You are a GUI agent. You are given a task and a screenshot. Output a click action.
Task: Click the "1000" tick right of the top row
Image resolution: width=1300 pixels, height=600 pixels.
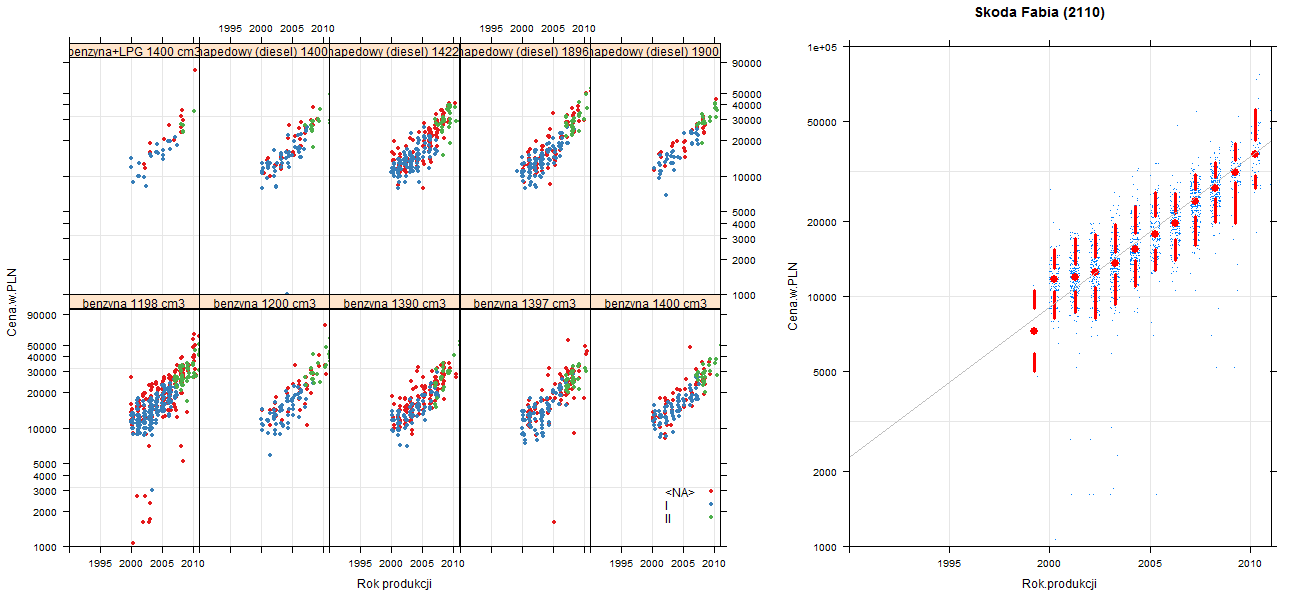click(x=745, y=296)
